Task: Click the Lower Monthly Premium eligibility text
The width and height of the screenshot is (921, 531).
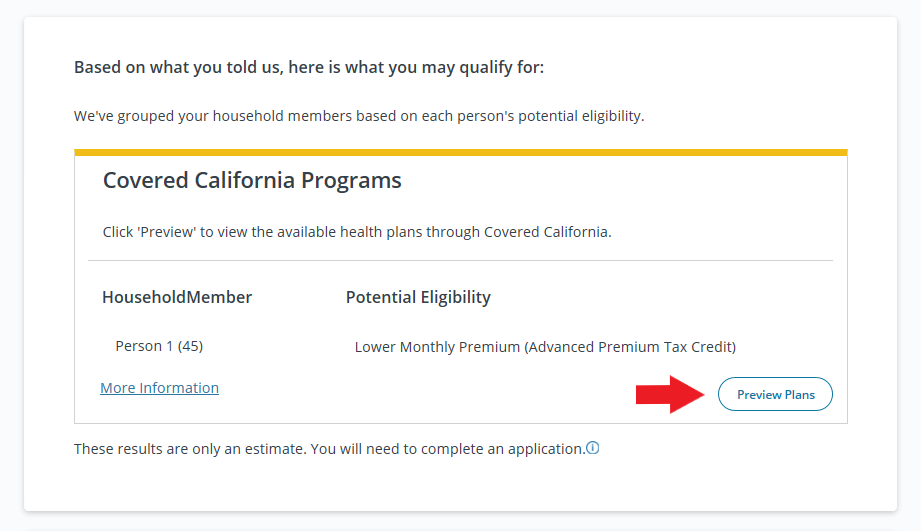Action: (545, 347)
